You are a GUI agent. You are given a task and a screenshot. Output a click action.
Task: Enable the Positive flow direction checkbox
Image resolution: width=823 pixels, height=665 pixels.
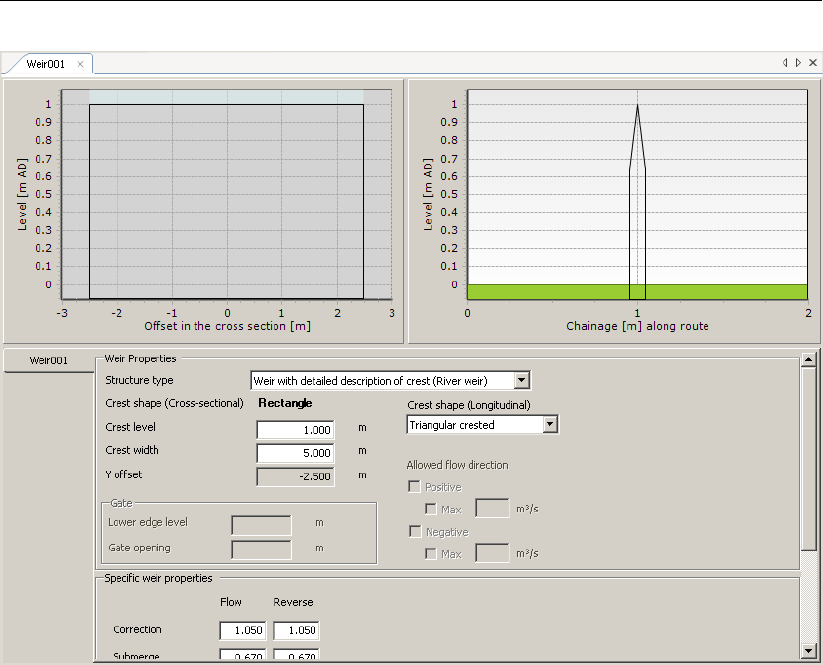(x=414, y=487)
